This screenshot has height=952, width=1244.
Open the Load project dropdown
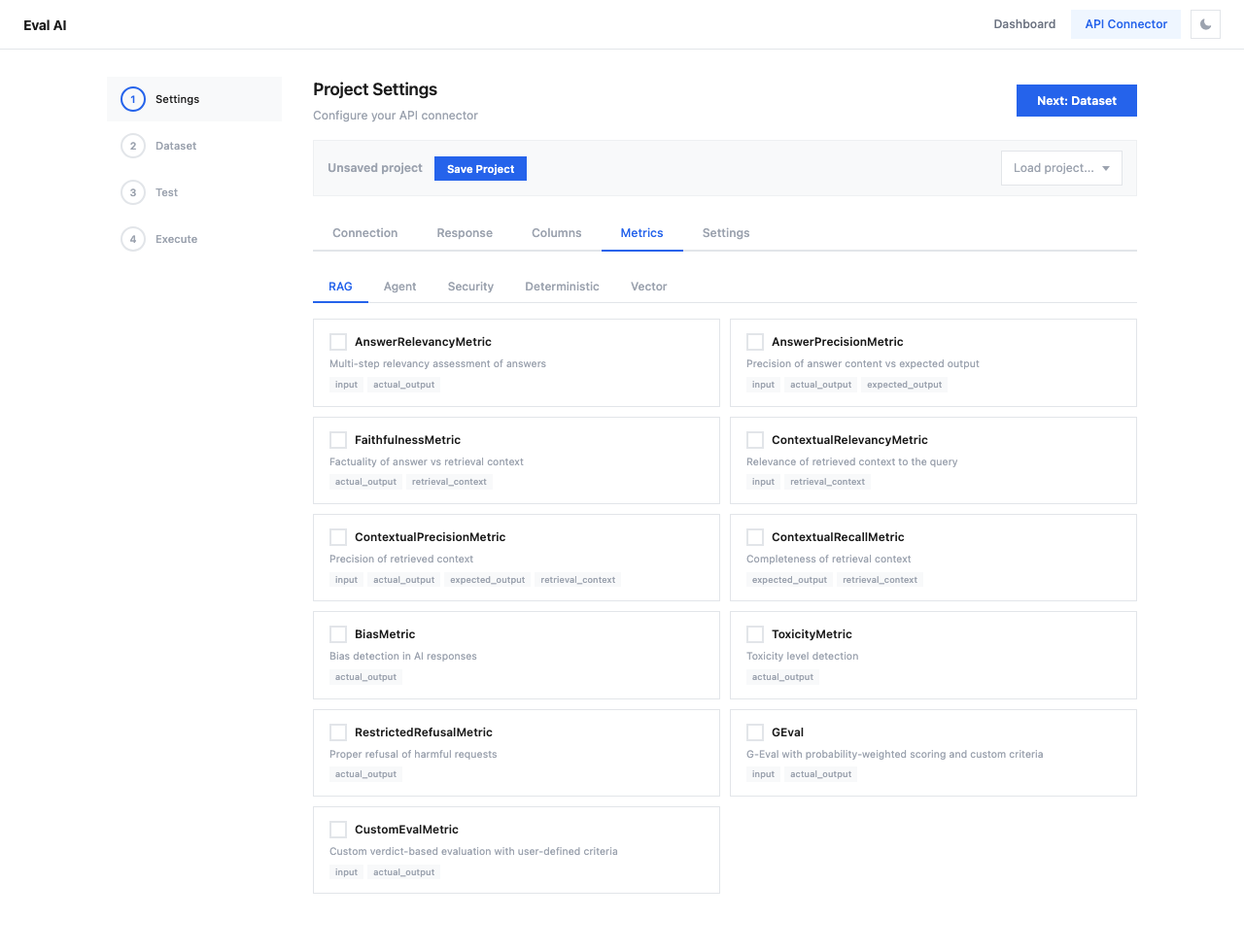1060,167
